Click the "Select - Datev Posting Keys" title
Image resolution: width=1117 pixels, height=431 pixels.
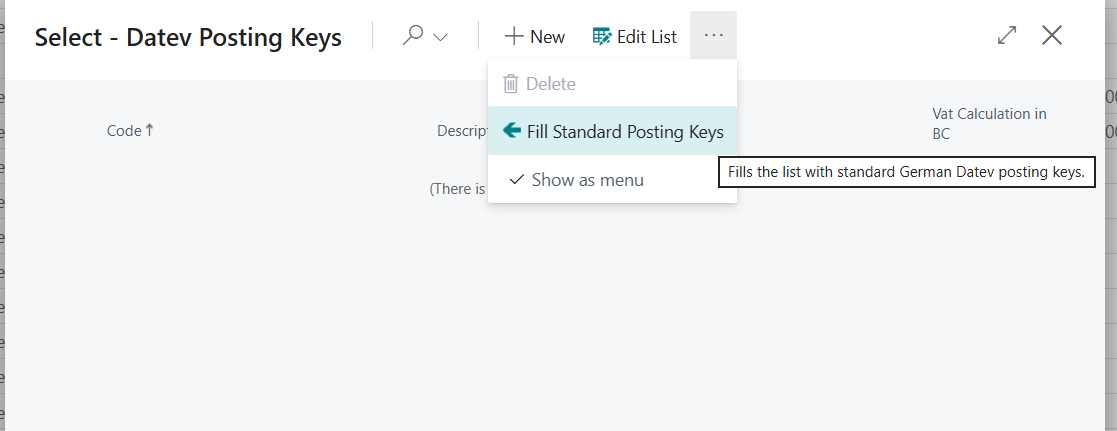pos(188,38)
